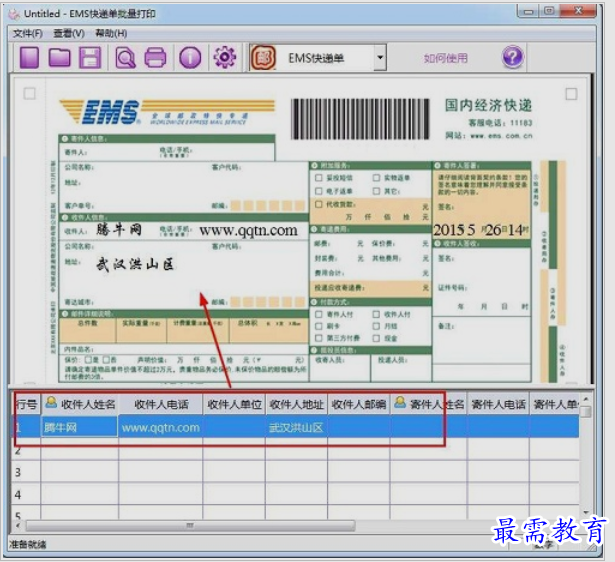Select the cell containing www.qqtn.com
This screenshot has width=615, height=562.
(161, 427)
